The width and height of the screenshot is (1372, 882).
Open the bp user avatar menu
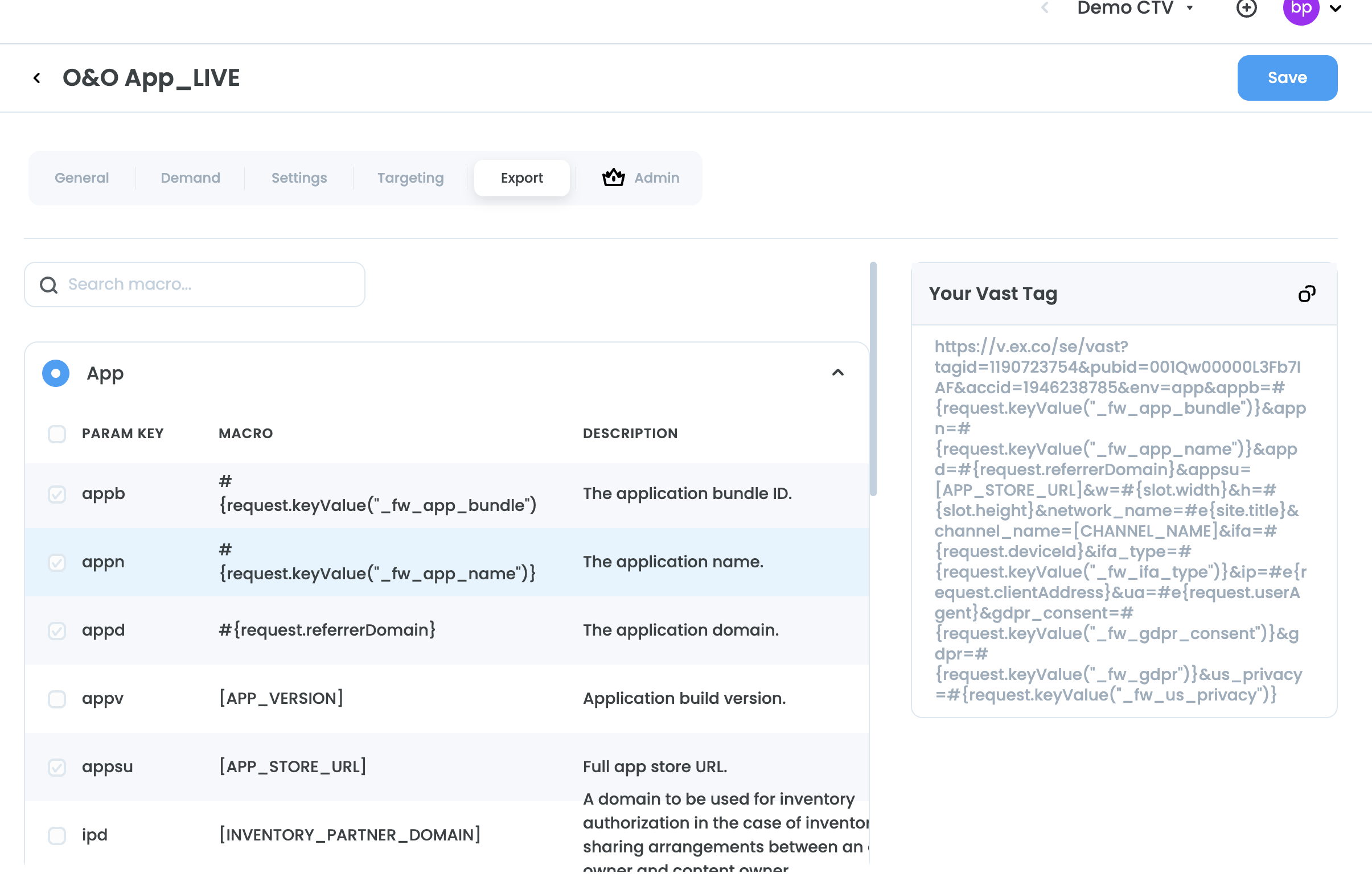tap(1301, 9)
